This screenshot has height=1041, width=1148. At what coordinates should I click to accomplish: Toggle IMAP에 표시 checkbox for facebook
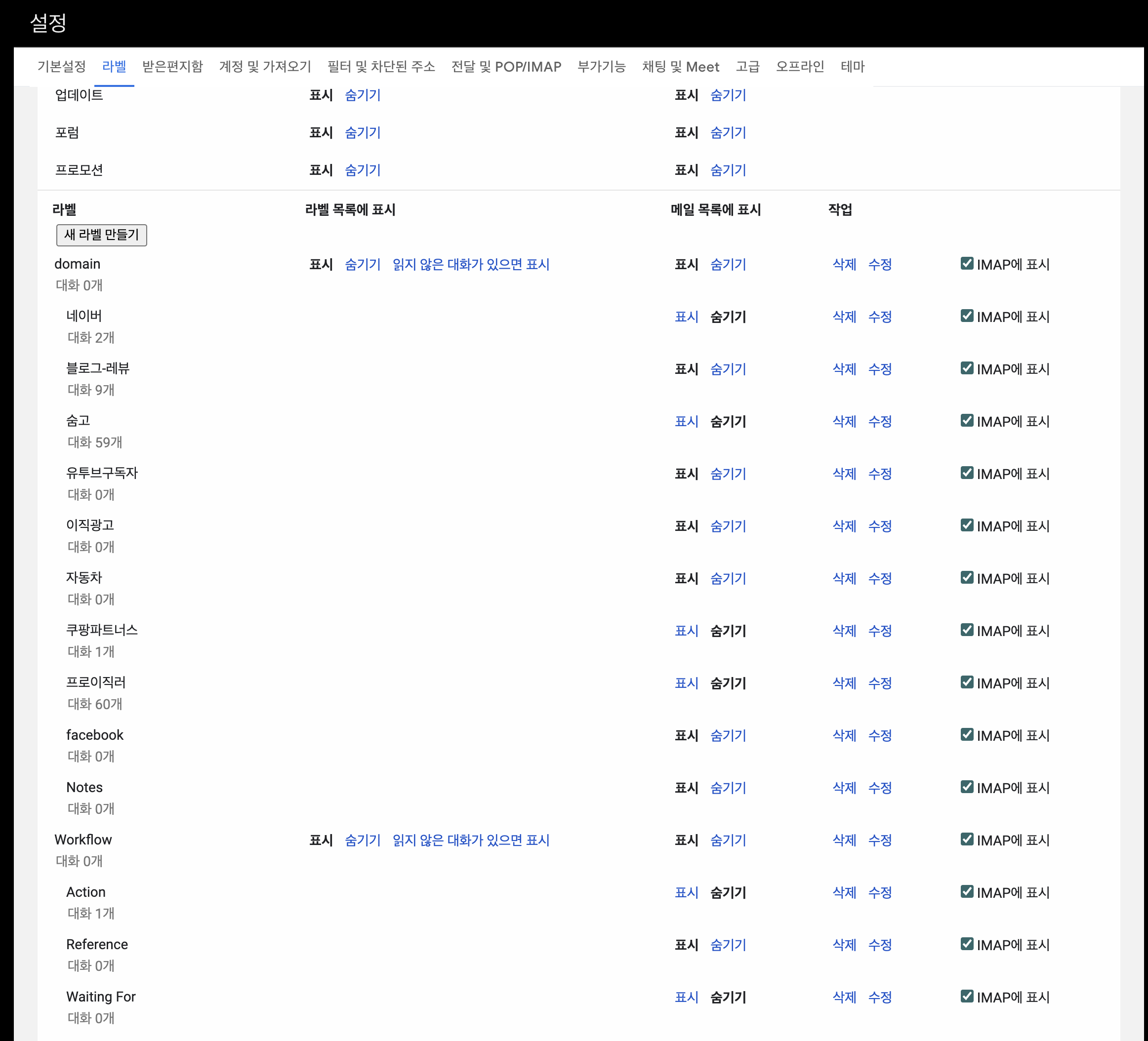coord(966,734)
